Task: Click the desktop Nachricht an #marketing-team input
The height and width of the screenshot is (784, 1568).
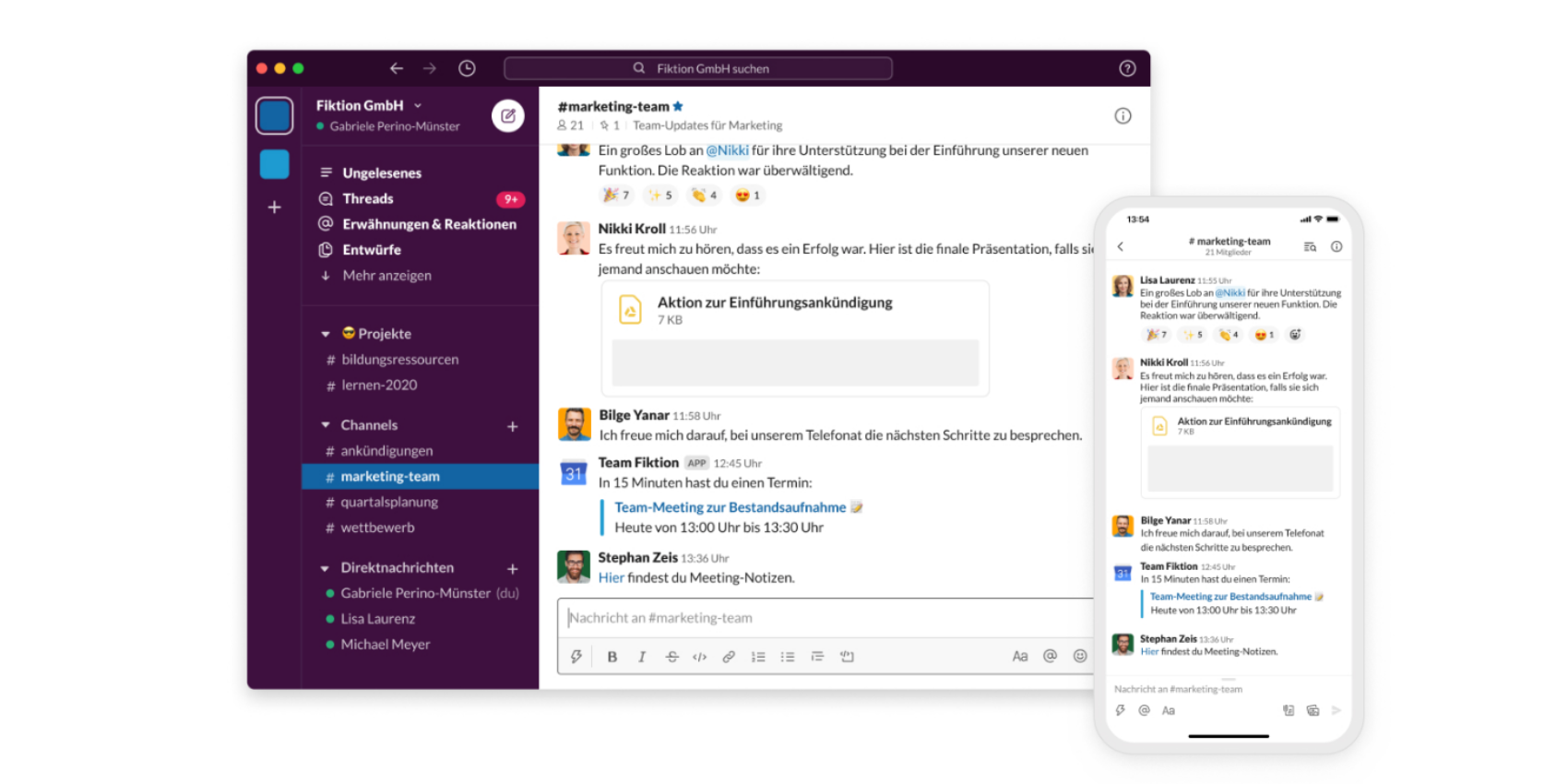Action: 827,618
